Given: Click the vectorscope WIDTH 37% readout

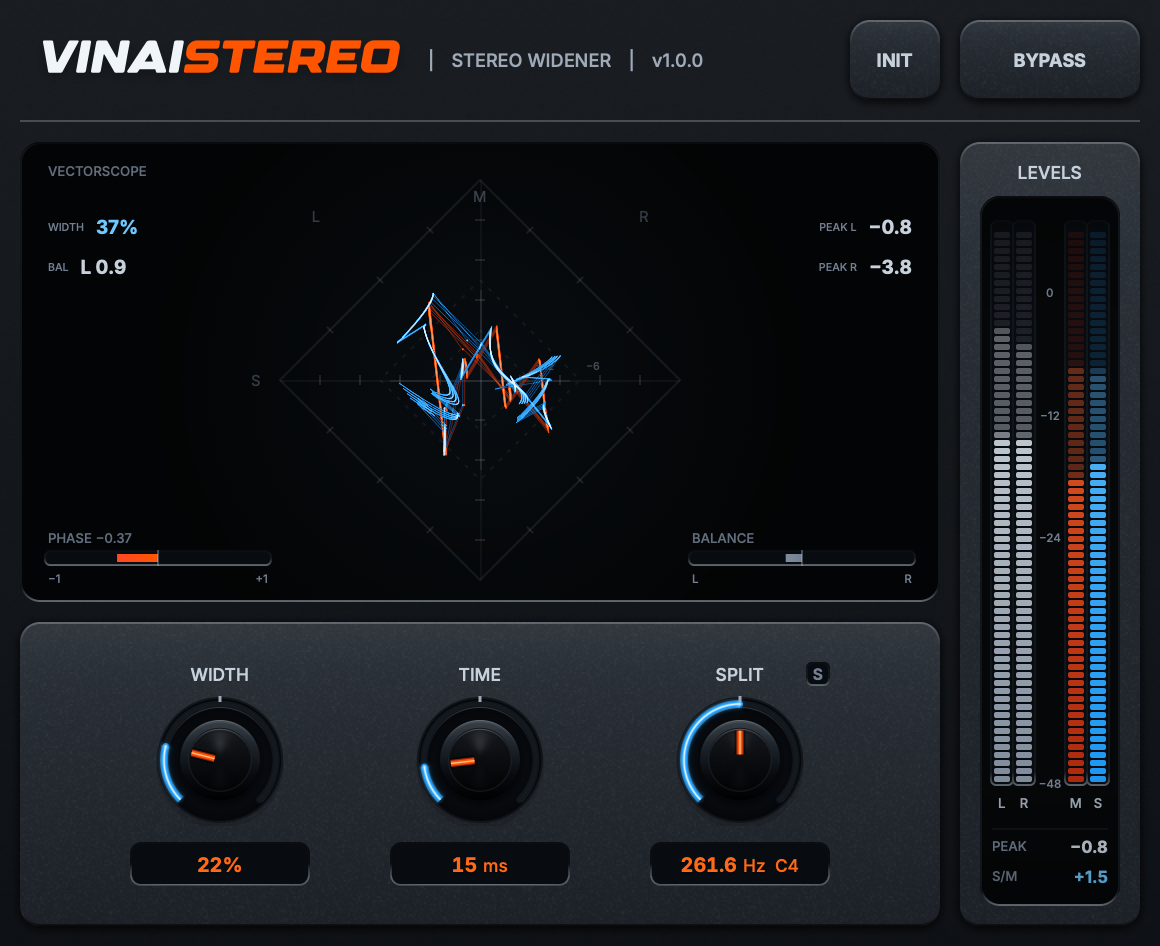Looking at the screenshot, I should pos(92,227).
